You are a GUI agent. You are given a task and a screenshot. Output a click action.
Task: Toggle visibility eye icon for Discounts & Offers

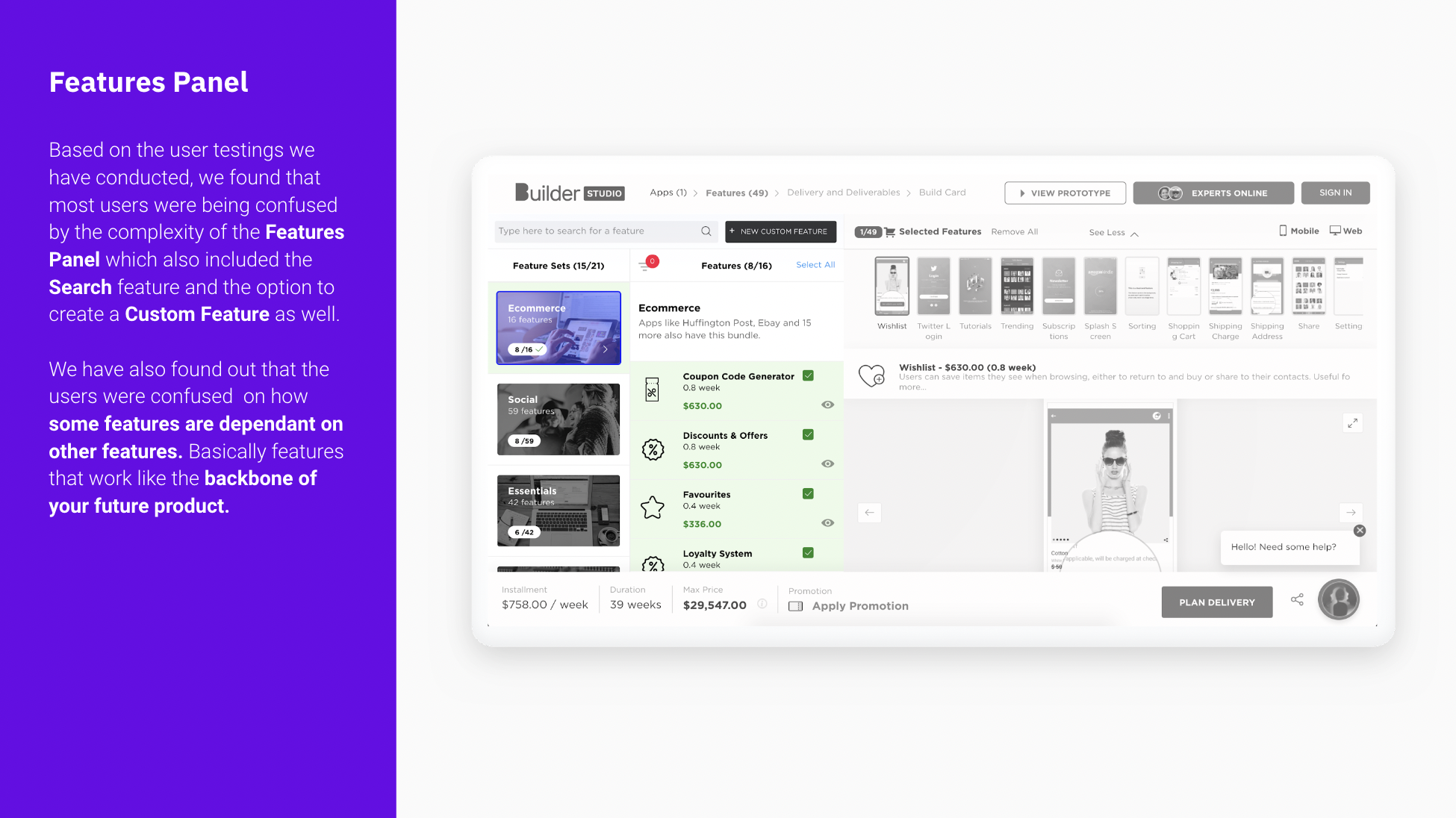click(827, 464)
